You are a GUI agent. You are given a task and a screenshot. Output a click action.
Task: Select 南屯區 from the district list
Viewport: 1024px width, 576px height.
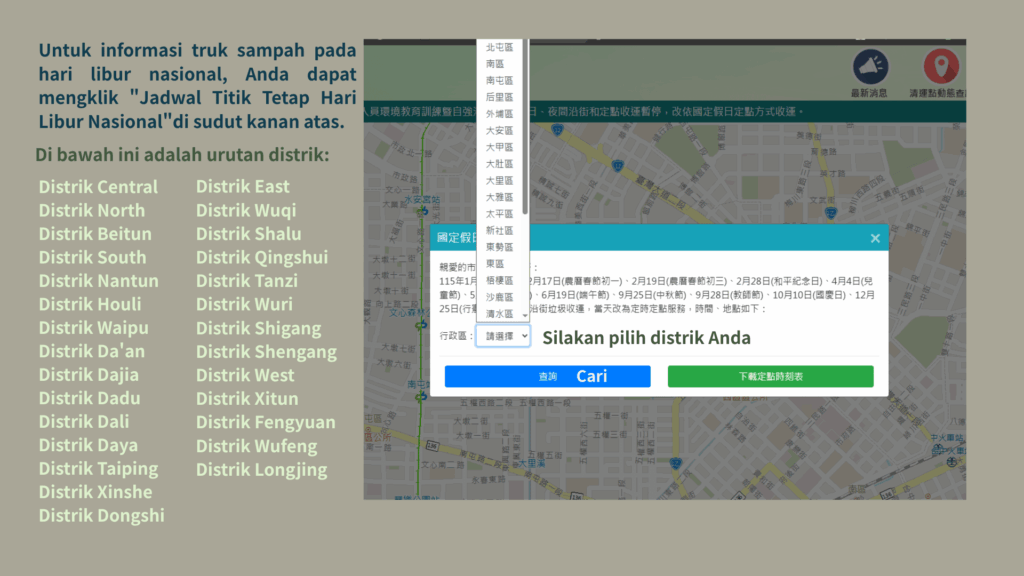tap(500, 80)
